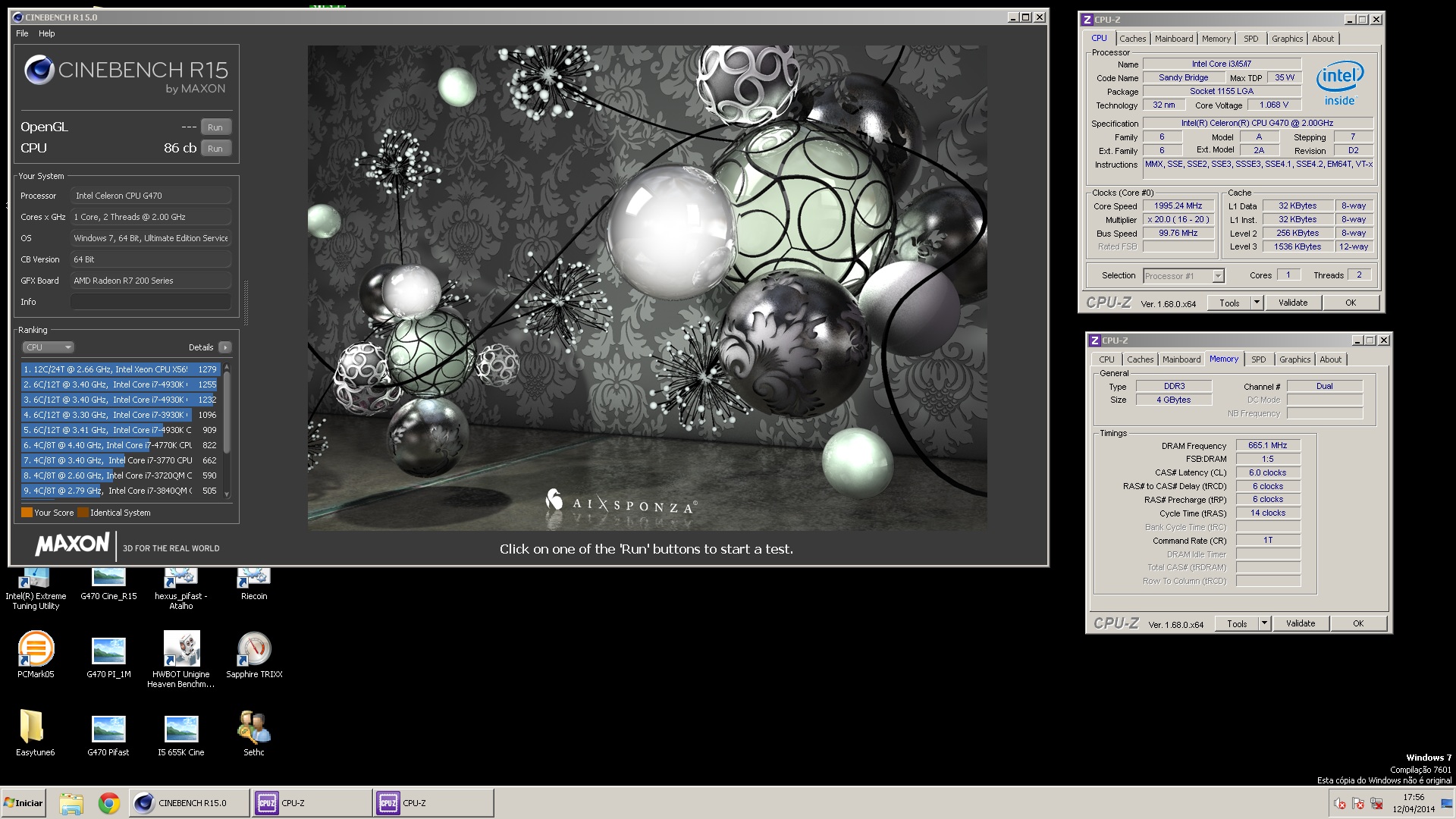Open Cinebench File menu
Image resolution: width=1456 pixels, height=819 pixels.
tap(22, 33)
